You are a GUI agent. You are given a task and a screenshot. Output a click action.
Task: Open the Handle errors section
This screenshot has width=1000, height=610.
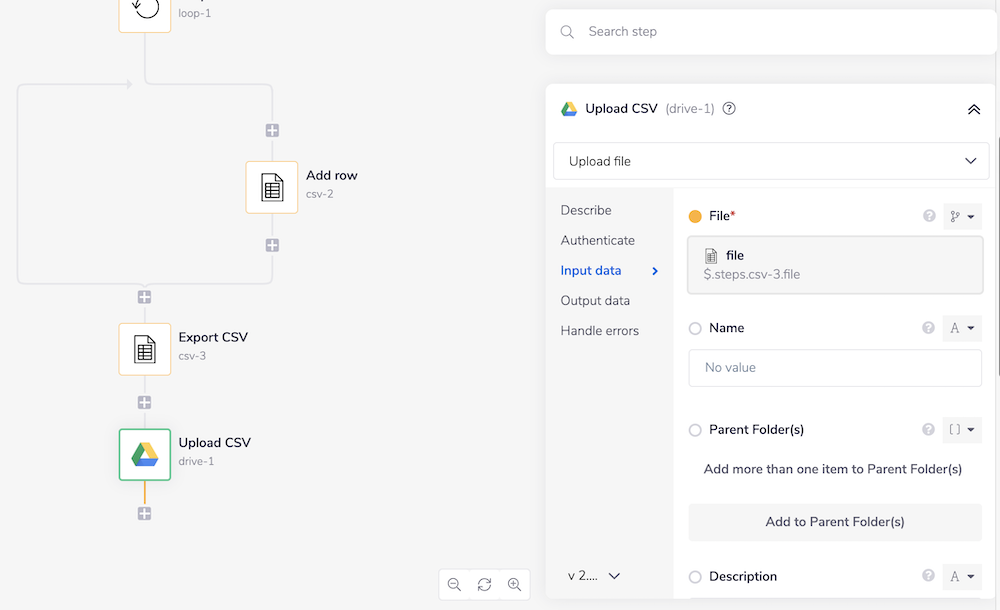coord(599,330)
